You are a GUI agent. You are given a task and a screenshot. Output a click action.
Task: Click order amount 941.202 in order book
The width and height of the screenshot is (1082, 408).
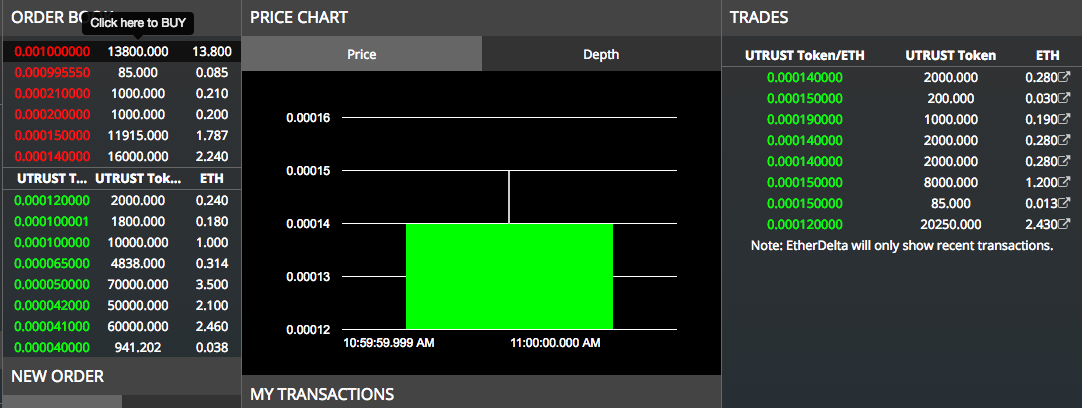[x=137, y=347]
